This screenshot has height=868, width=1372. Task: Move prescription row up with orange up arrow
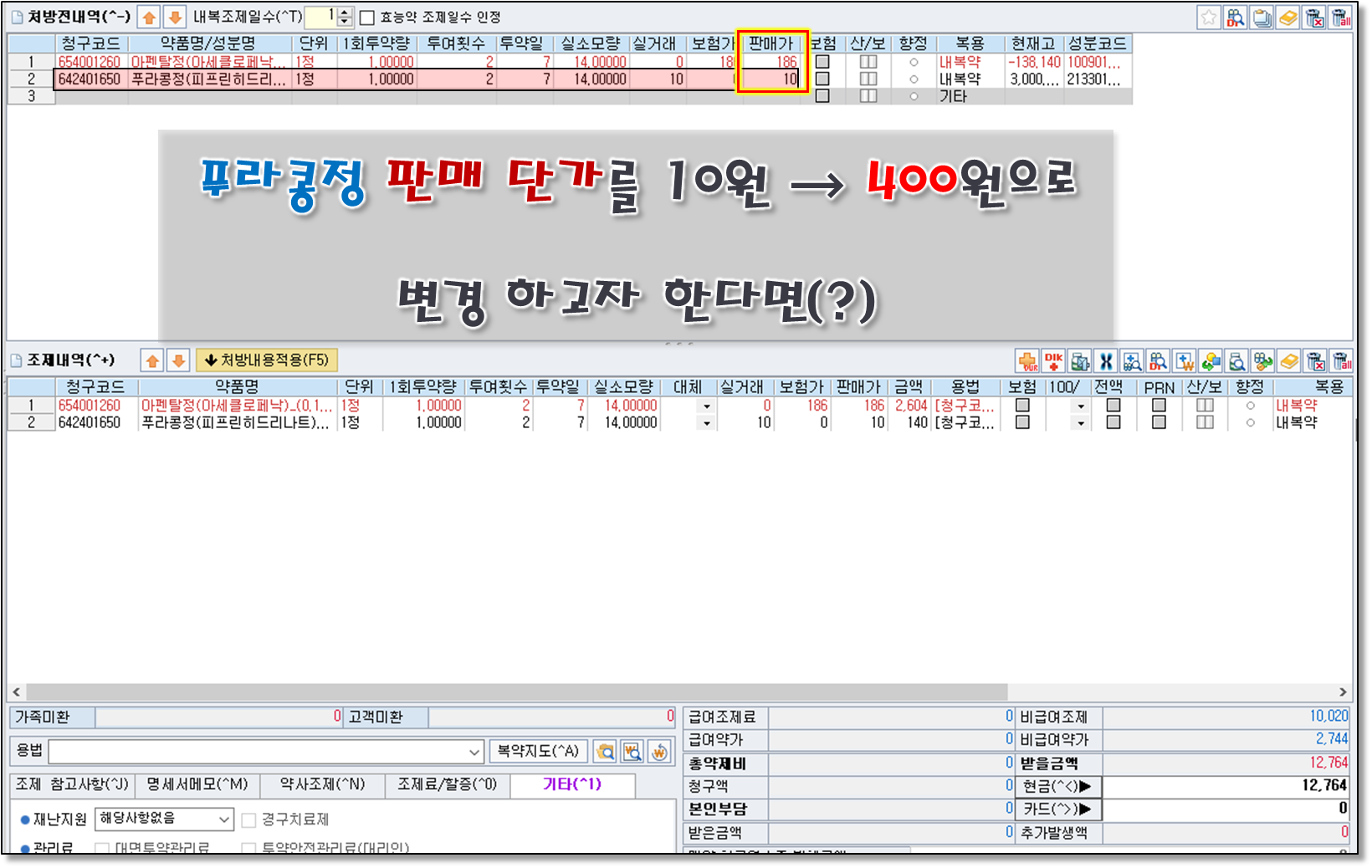pos(149,18)
